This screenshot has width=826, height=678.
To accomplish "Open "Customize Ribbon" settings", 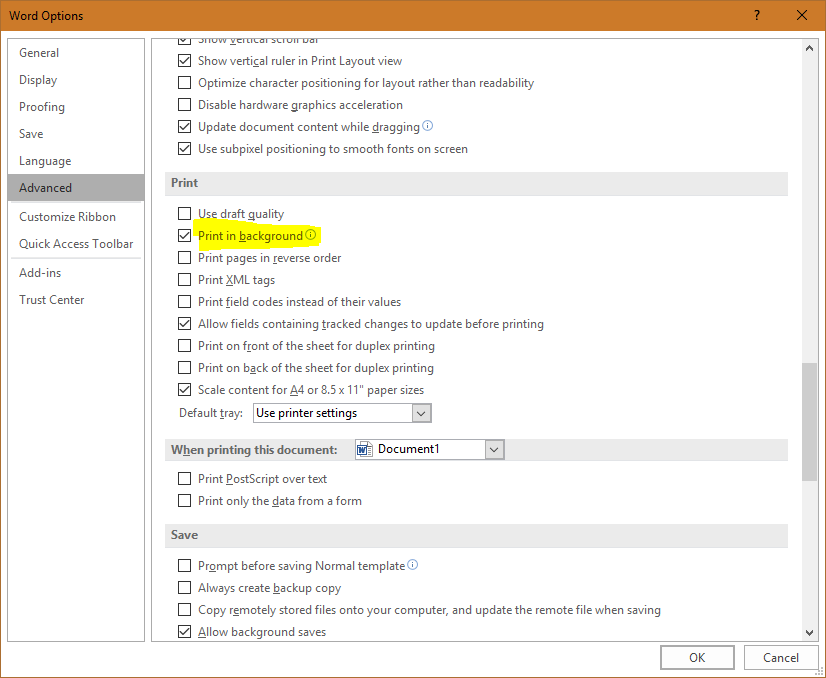I will pyautogui.click(x=69, y=216).
